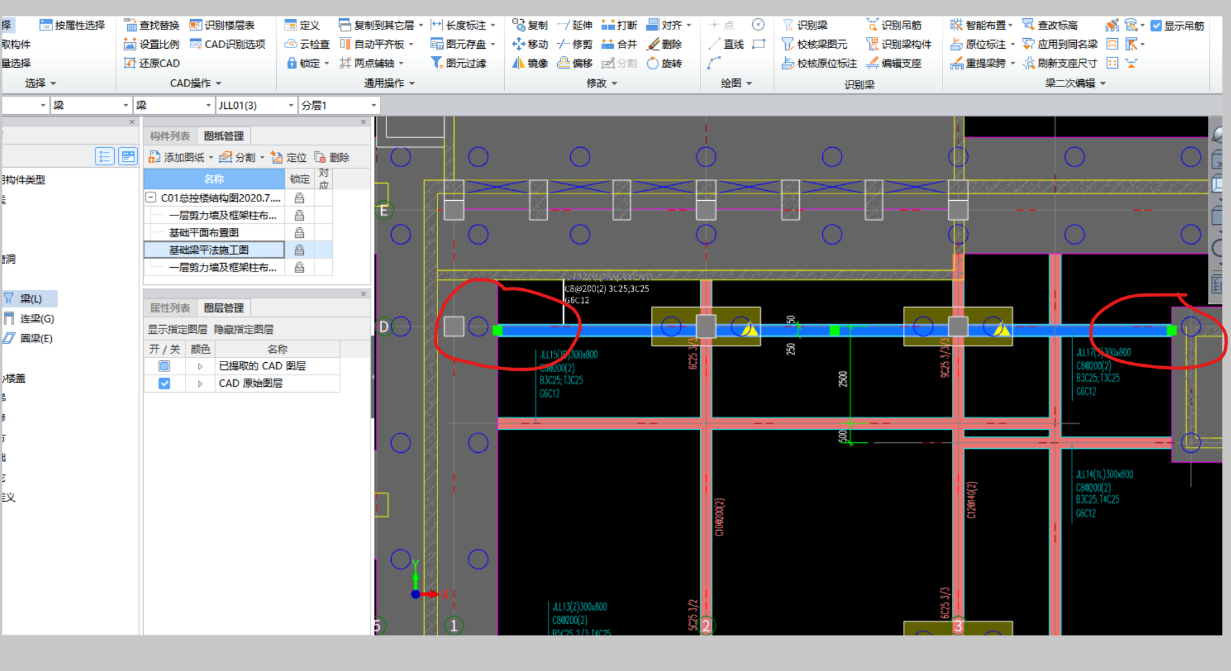Click 删除 in drawing management toolbar
The height and width of the screenshot is (671, 1231).
(x=332, y=157)
